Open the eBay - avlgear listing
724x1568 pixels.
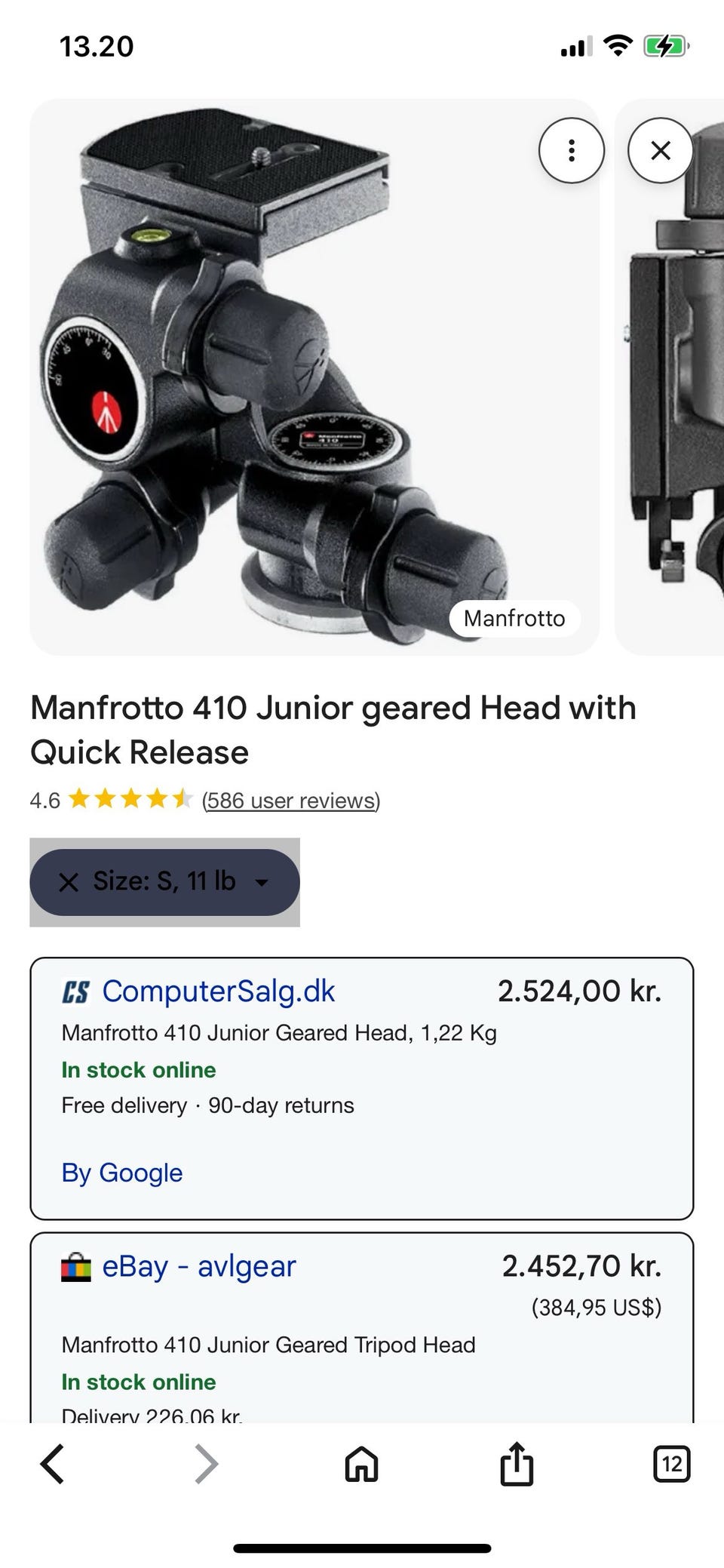198,1266
